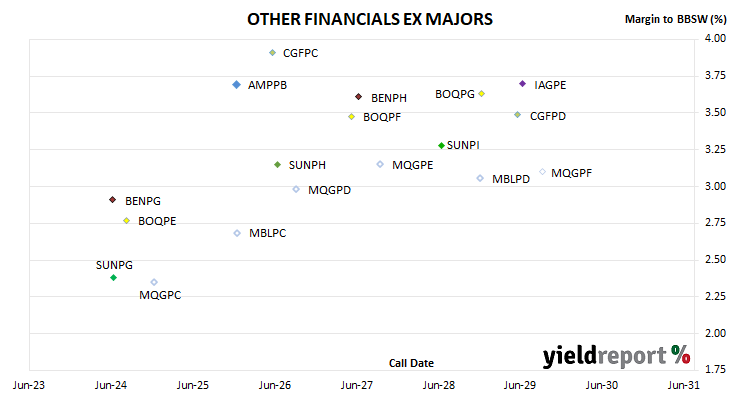
Task: Select the MBLPC hollow diamond marker
Action: [237, 233]
